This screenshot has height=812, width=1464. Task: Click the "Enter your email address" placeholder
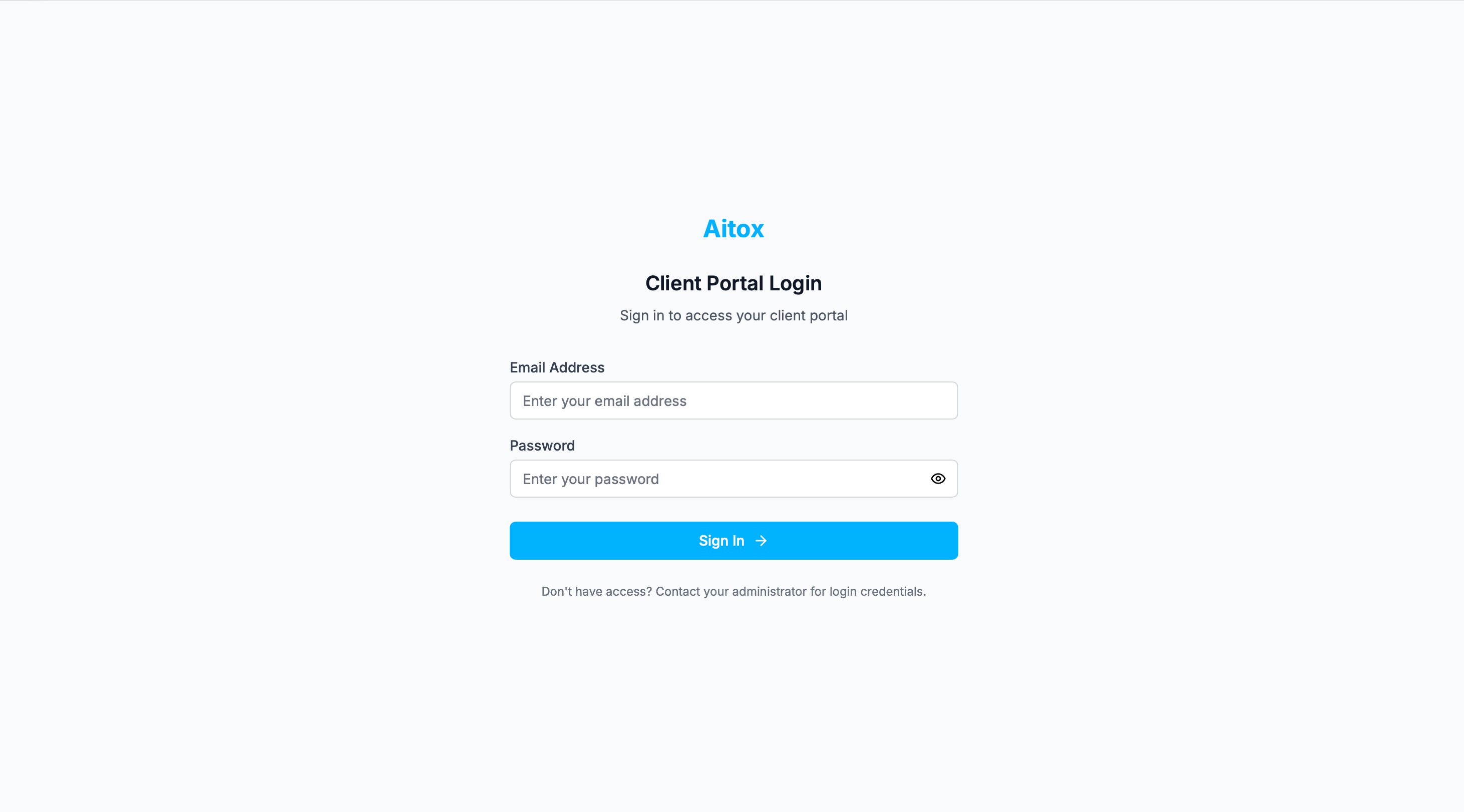604,401
